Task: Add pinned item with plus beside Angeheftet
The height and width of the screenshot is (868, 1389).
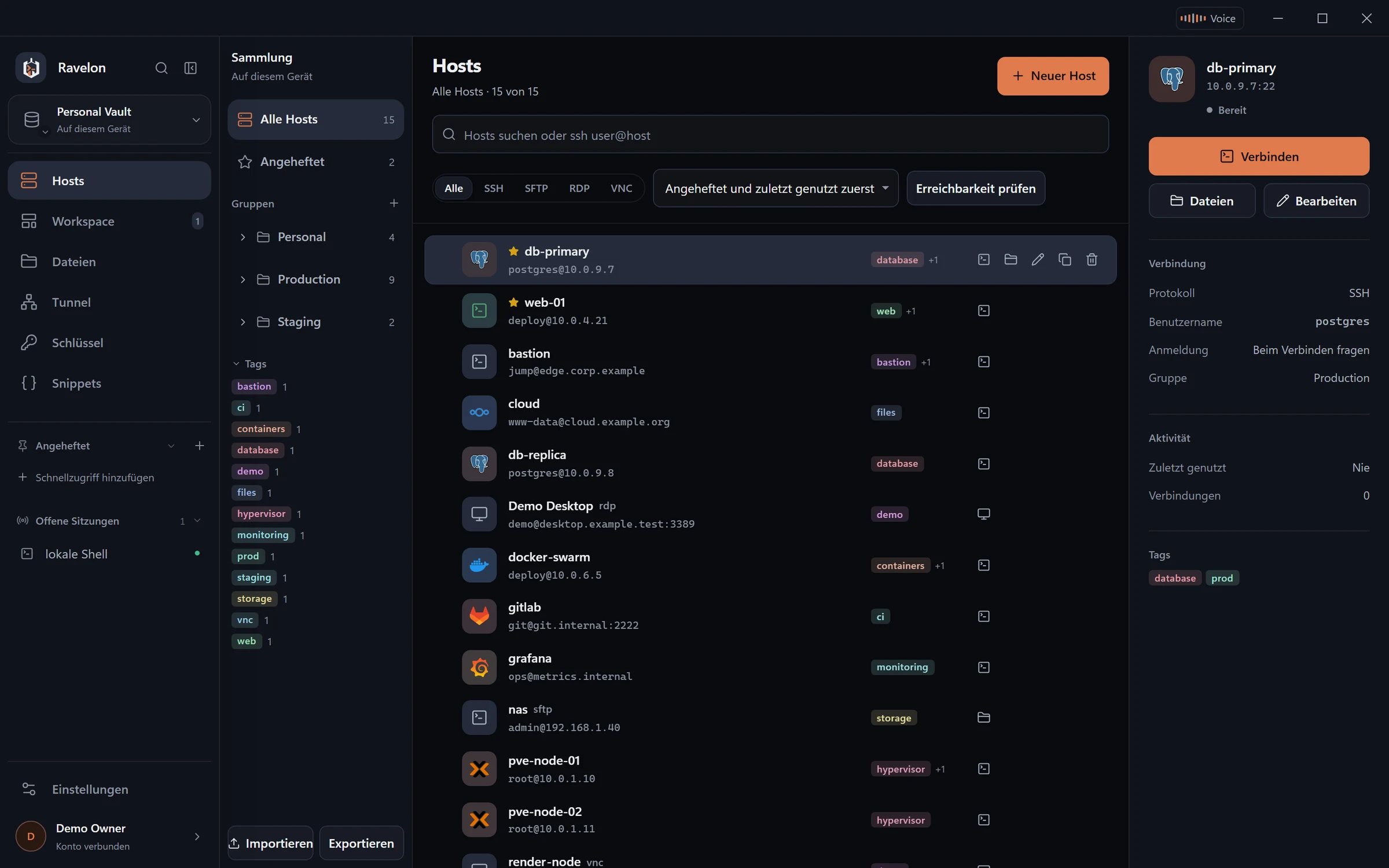Action: click(199, 446)
